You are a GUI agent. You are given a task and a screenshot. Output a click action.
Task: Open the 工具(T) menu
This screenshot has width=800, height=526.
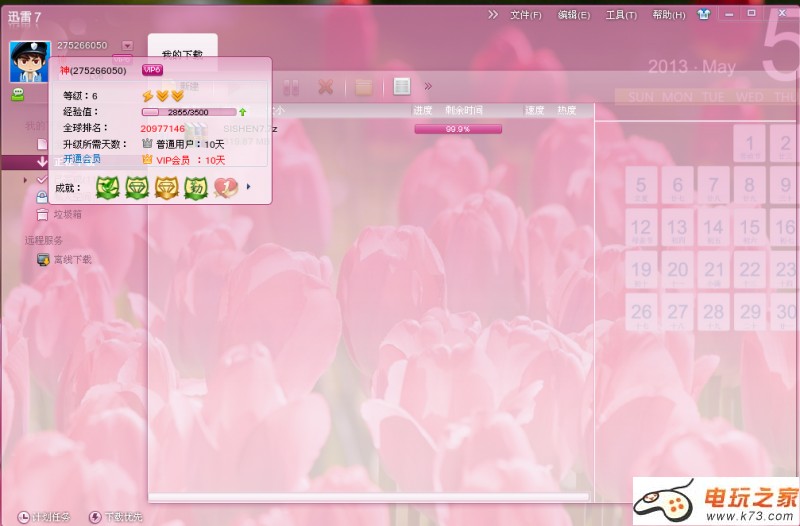tap(621, 15)
